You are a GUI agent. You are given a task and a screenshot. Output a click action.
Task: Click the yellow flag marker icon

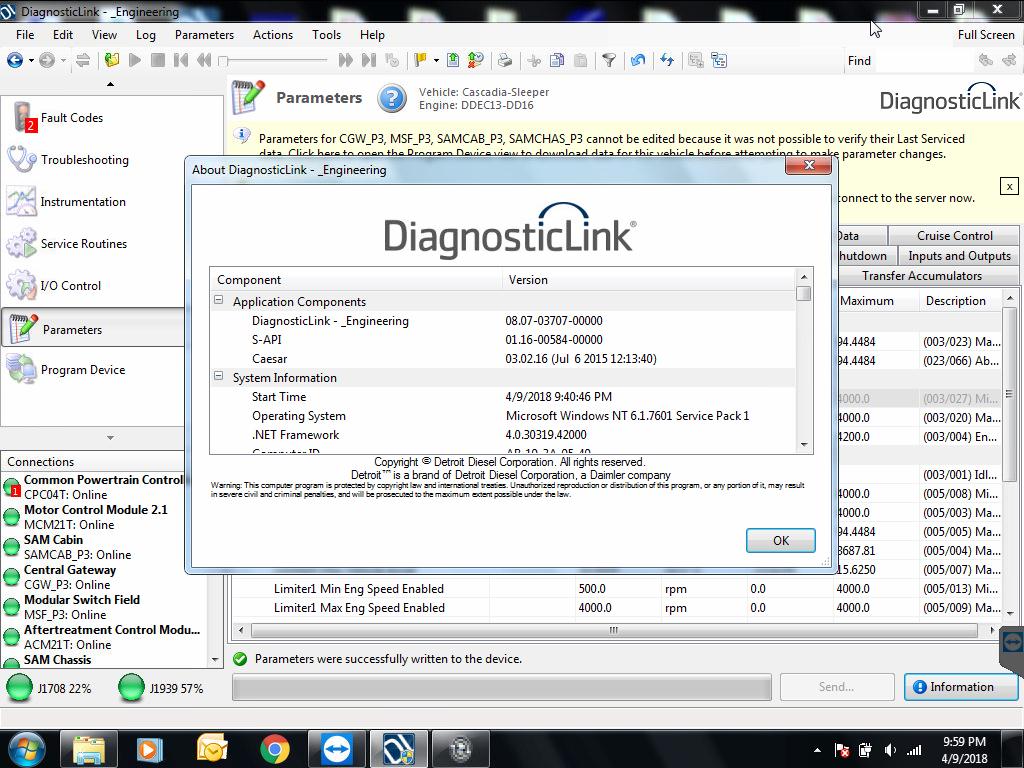pyautogui.click(x=420, y=61)
